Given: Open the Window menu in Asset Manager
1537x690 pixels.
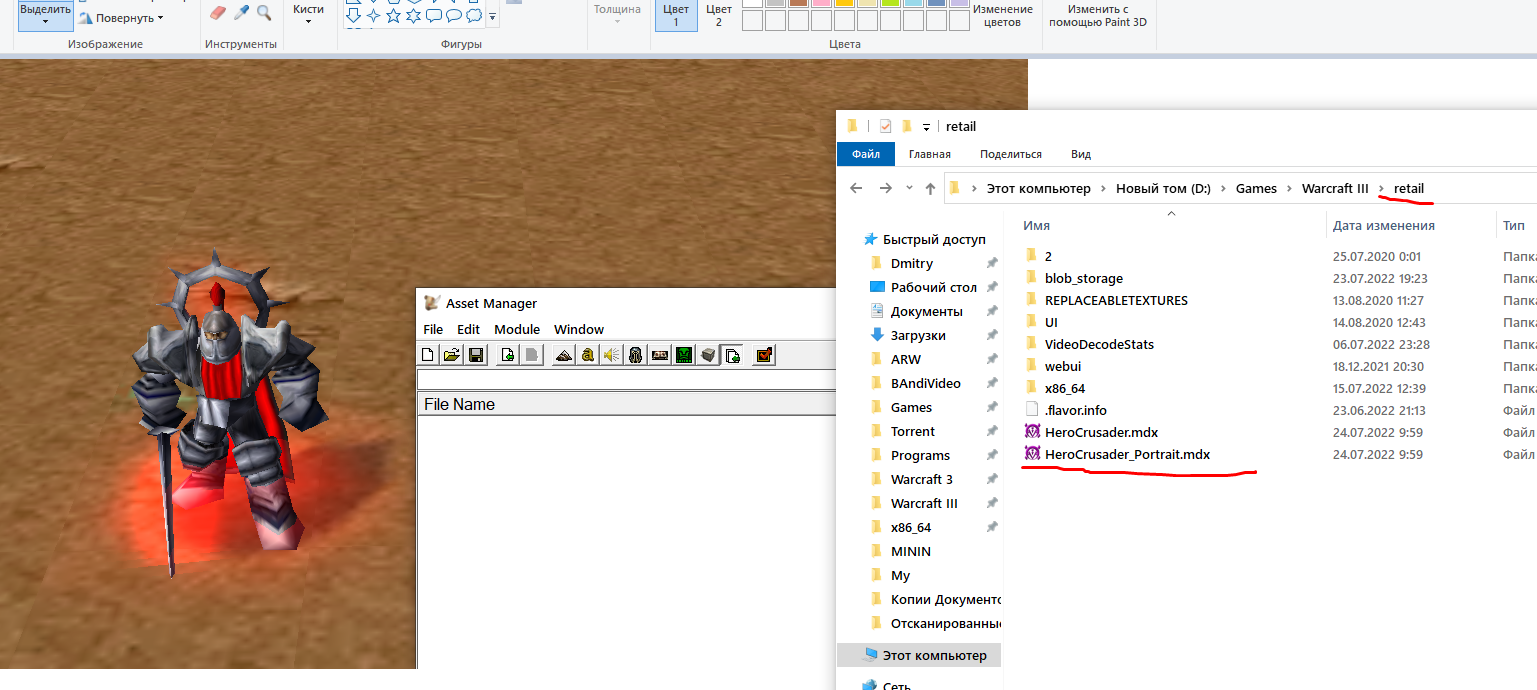Looking at the screenshot, I should click(x=579, y=329).
